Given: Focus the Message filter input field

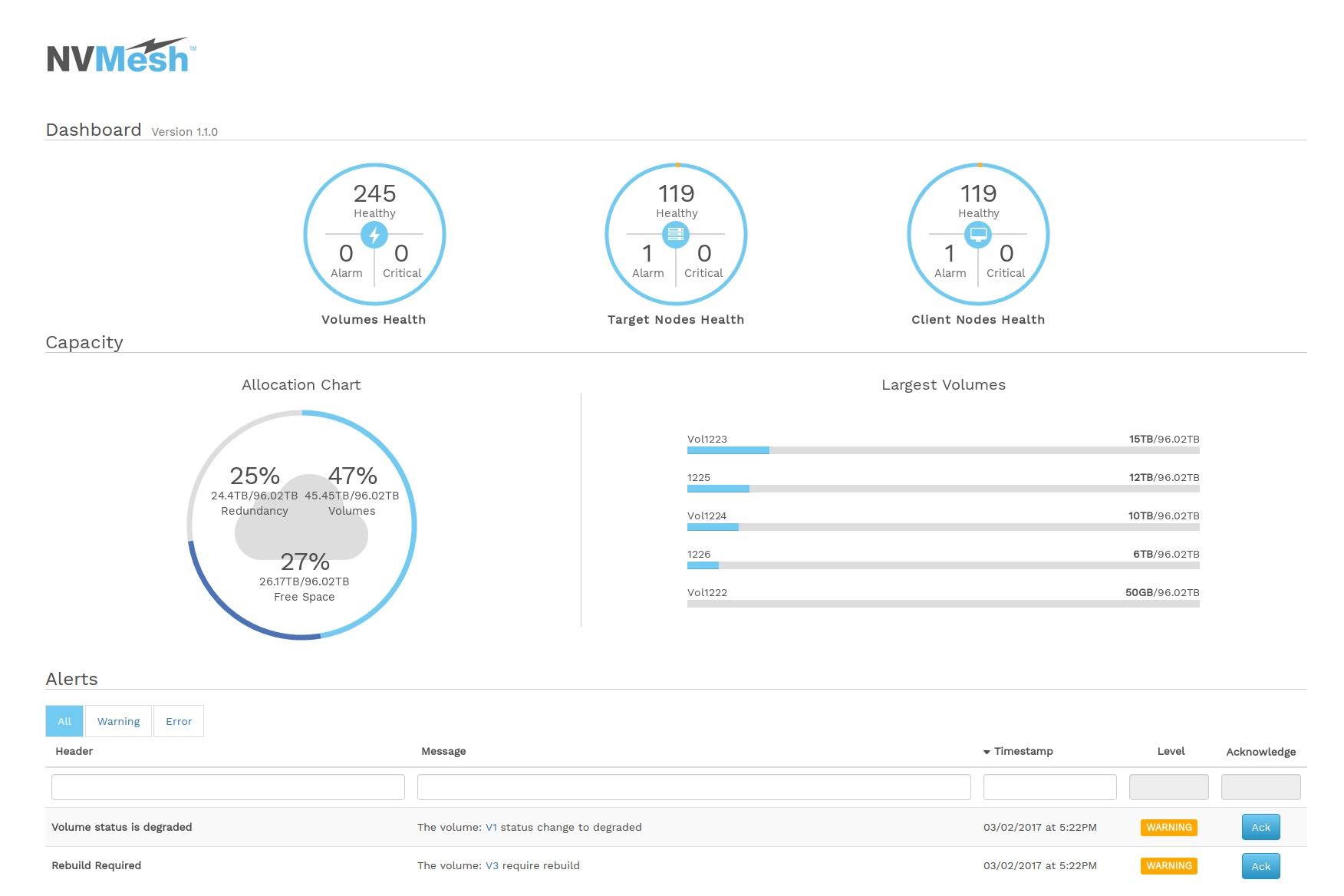Looking at the screenshot, I should click(x=693, y=787).
